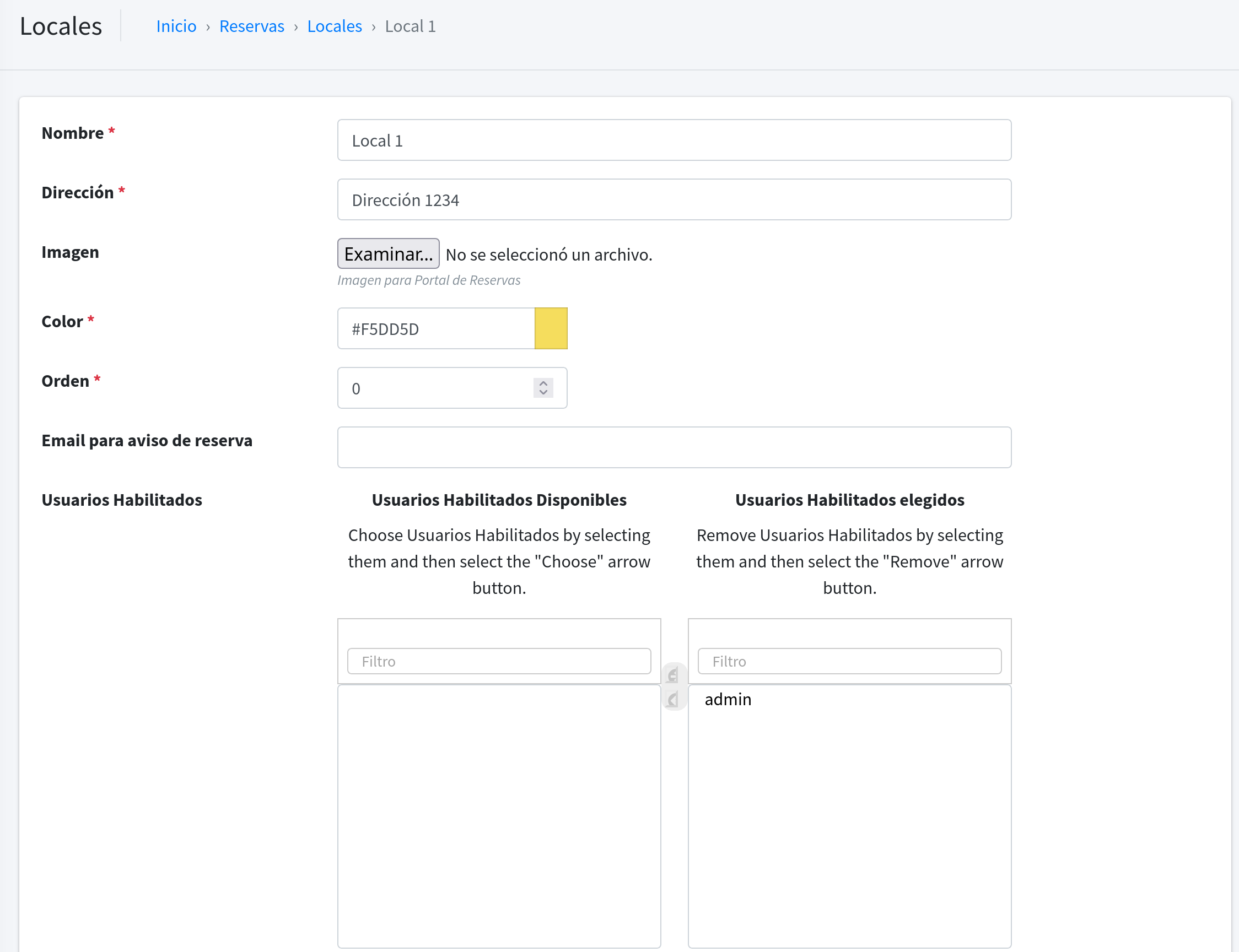Image resolution: width=1239 pixels, height=952 pixels.
Task: Click the empty available users list box
Action: coord(499,816)
